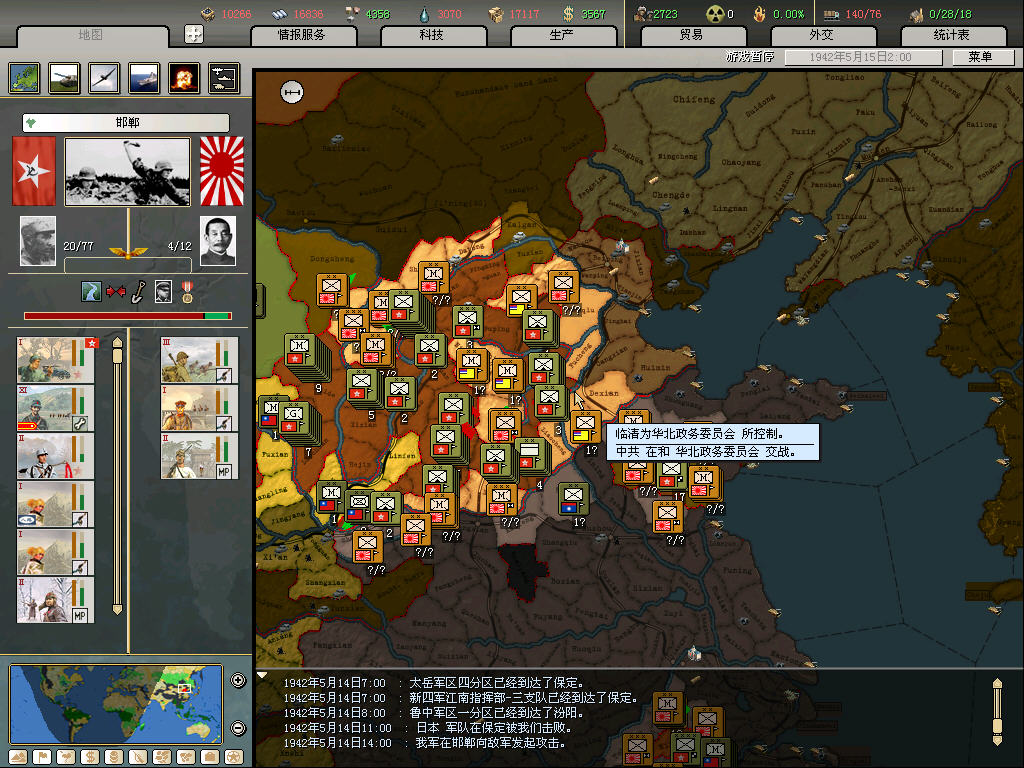Click the message log scrollbar track
The width and height of the screenshot is (1024, 768).
tap(997, 712)
